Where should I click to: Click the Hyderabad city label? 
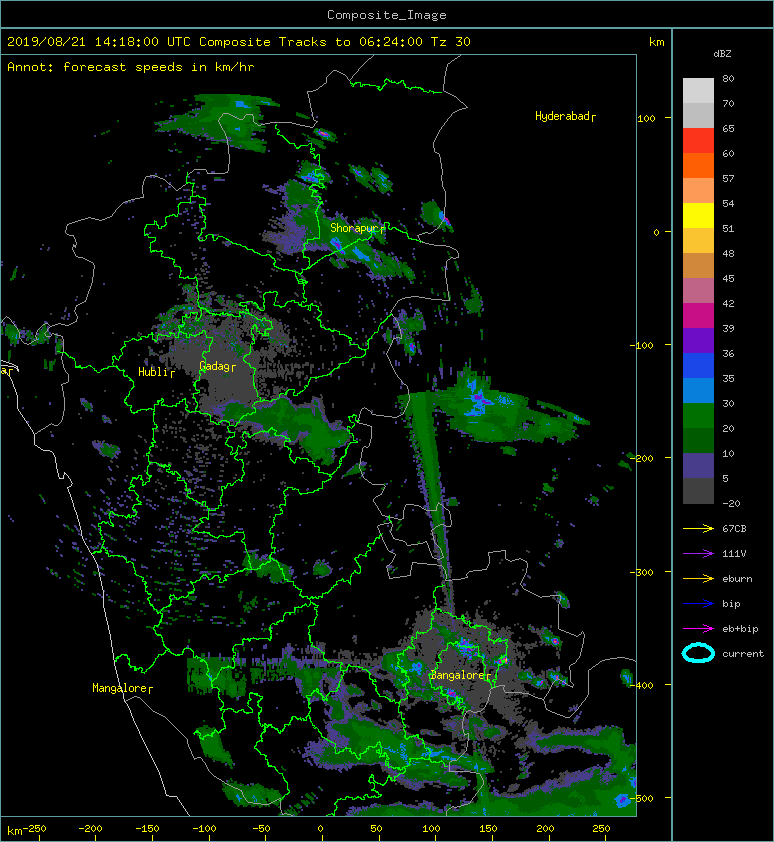pyautogui.click(x=565, y=116)
